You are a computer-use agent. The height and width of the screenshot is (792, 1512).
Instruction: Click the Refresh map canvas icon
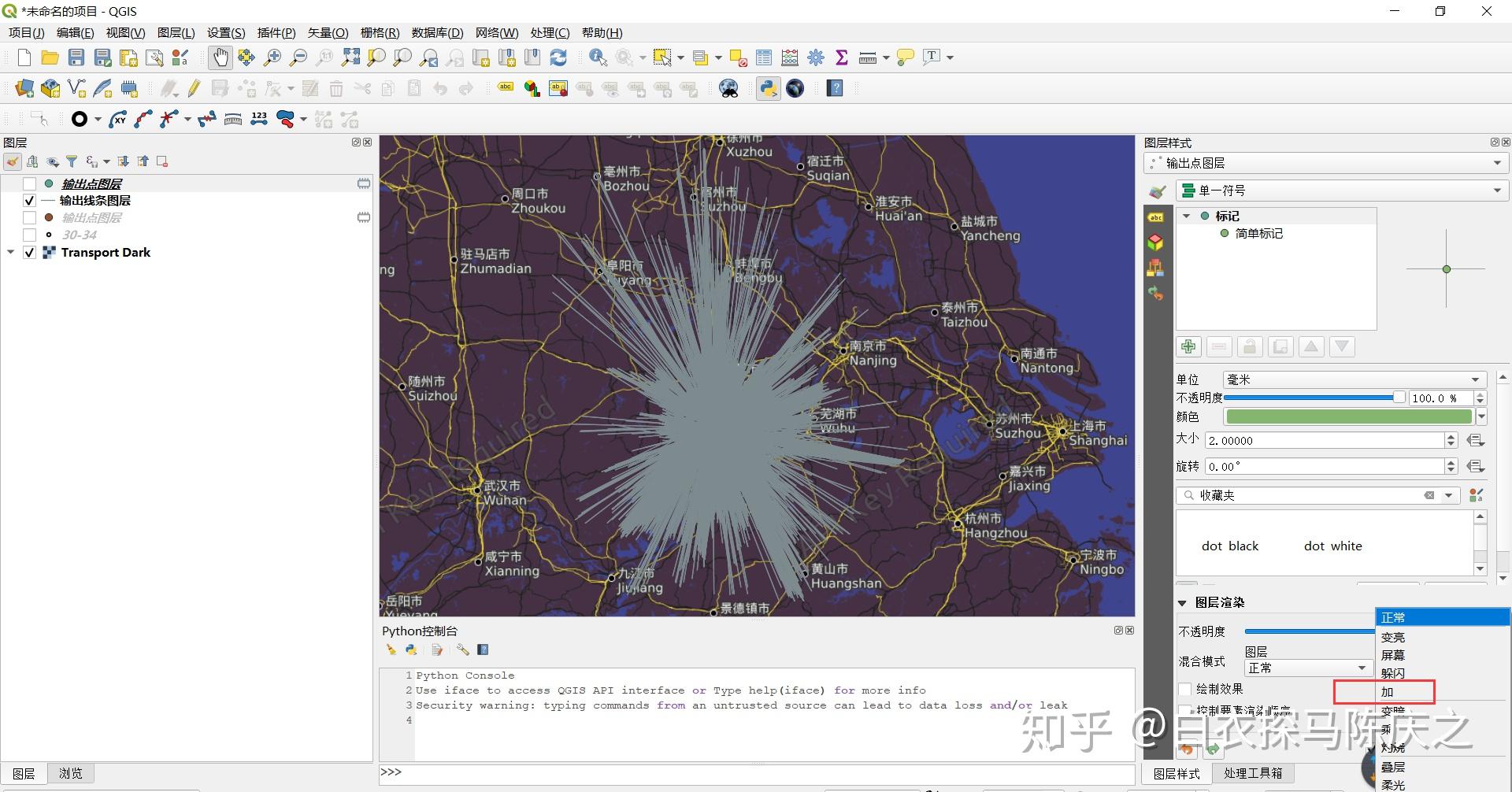click(x=558, y=57)
